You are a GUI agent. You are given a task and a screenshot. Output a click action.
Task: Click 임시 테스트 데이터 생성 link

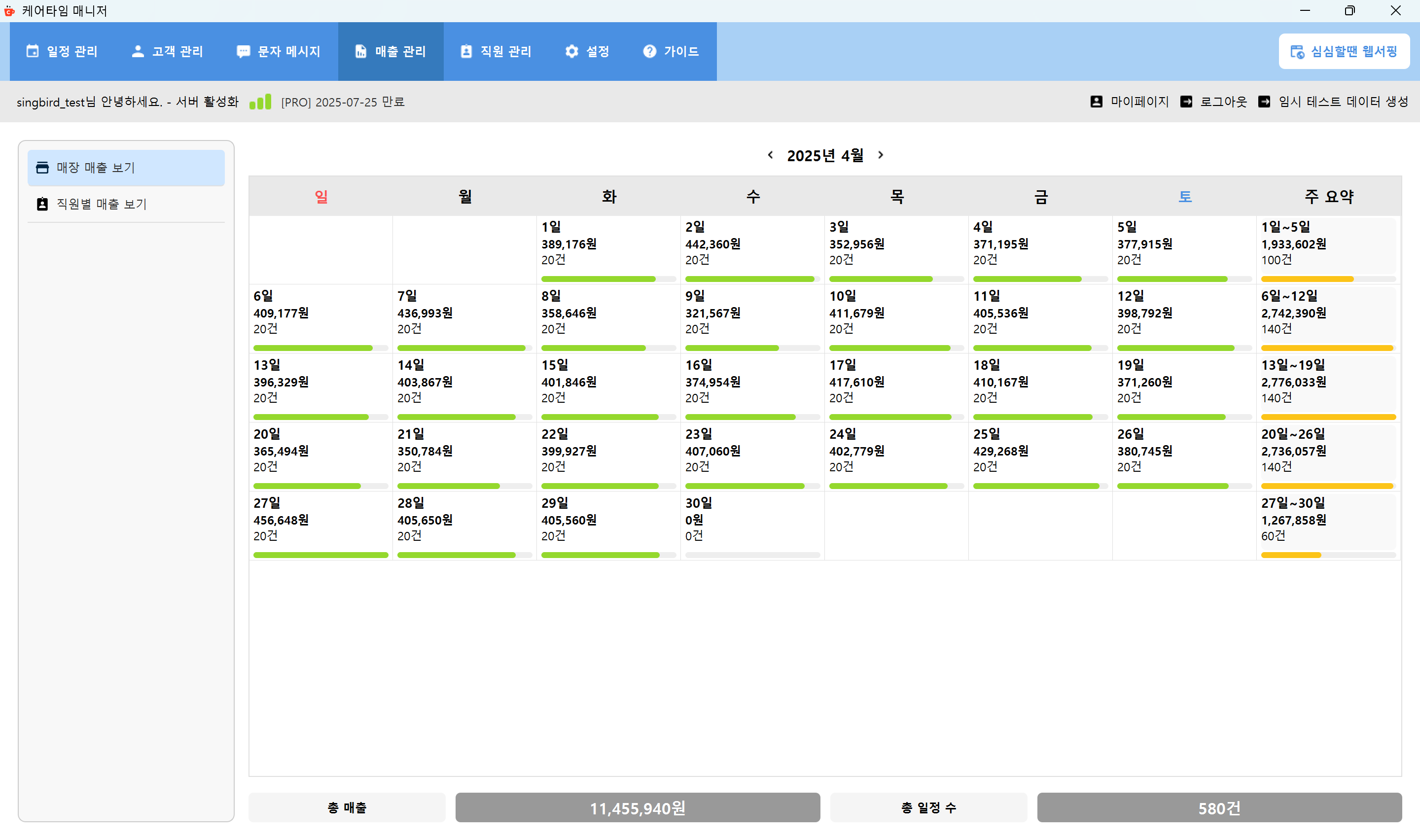click(x=1343, y=102)
